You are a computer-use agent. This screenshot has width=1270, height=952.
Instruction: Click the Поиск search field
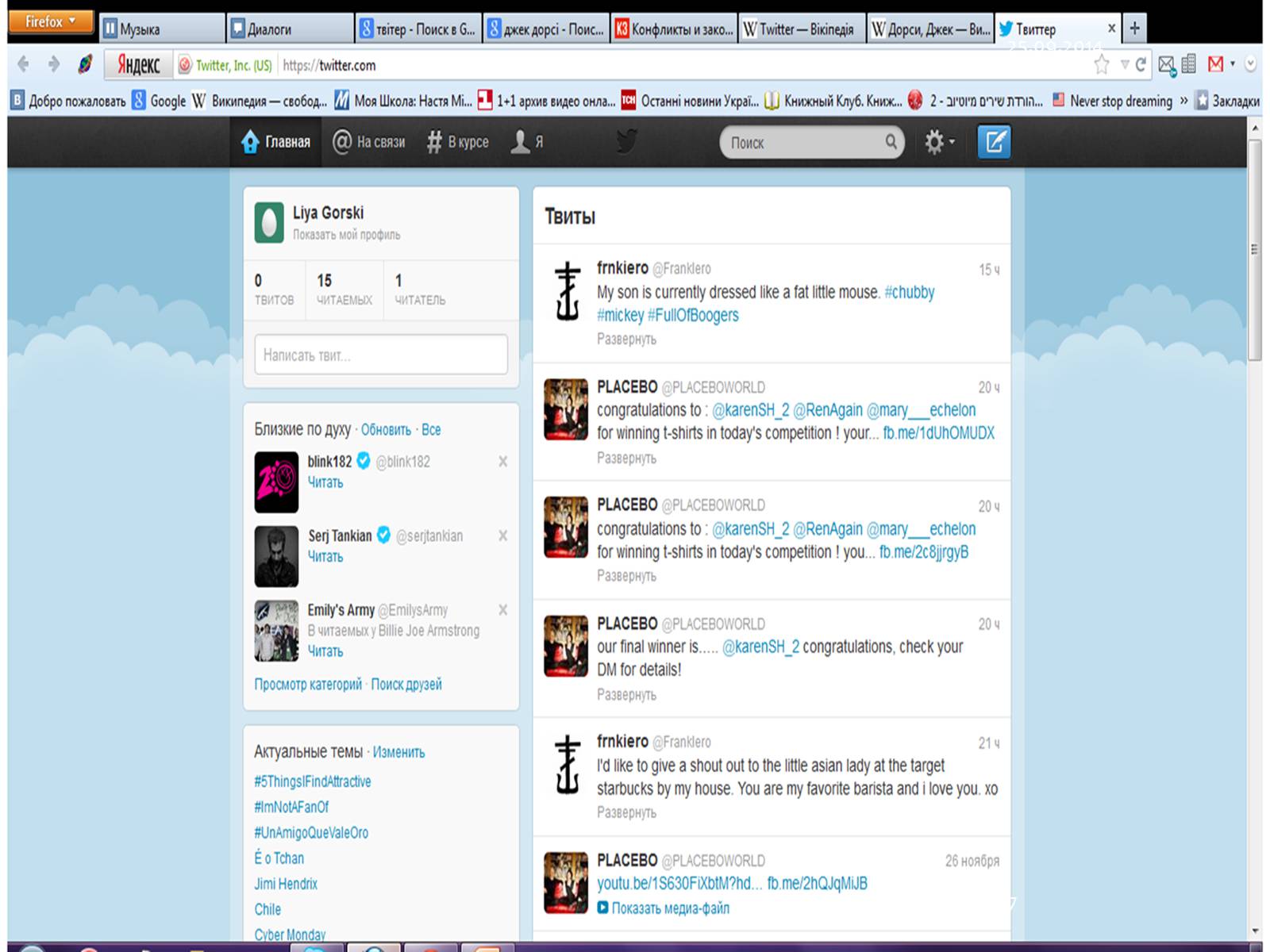[811, 143]
